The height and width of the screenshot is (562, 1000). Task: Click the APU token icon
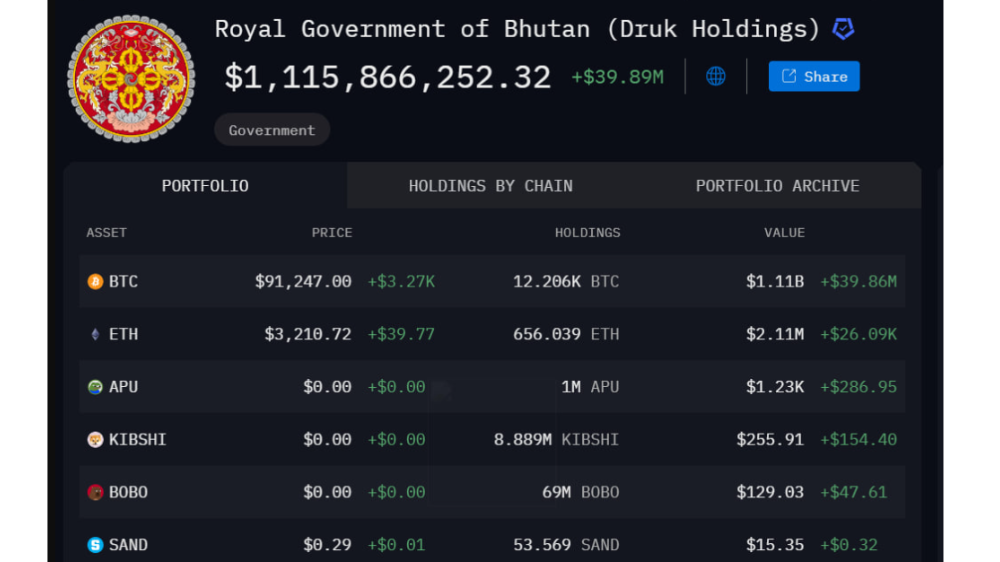coord(95,387)
